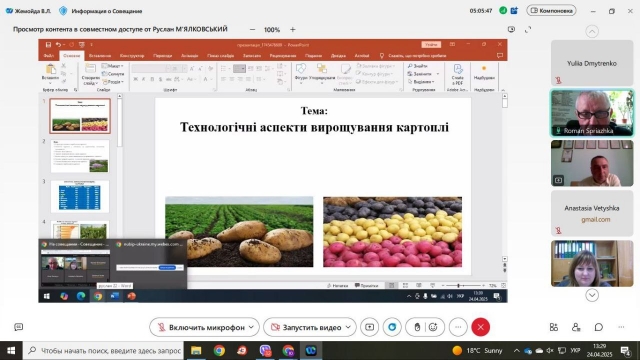Click the green connection status indicator
Image resolution: width=640 pixels, height=360 pixels.
click(503, 11)
